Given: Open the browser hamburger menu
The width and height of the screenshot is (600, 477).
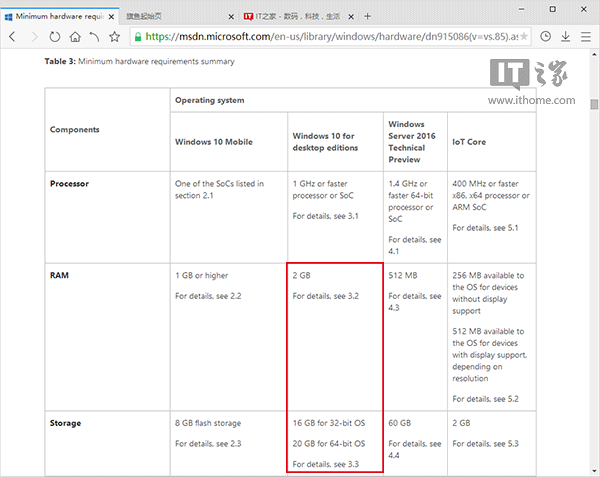Looking at the screenshot, I should pyautogui.click(x=586, y=37).
